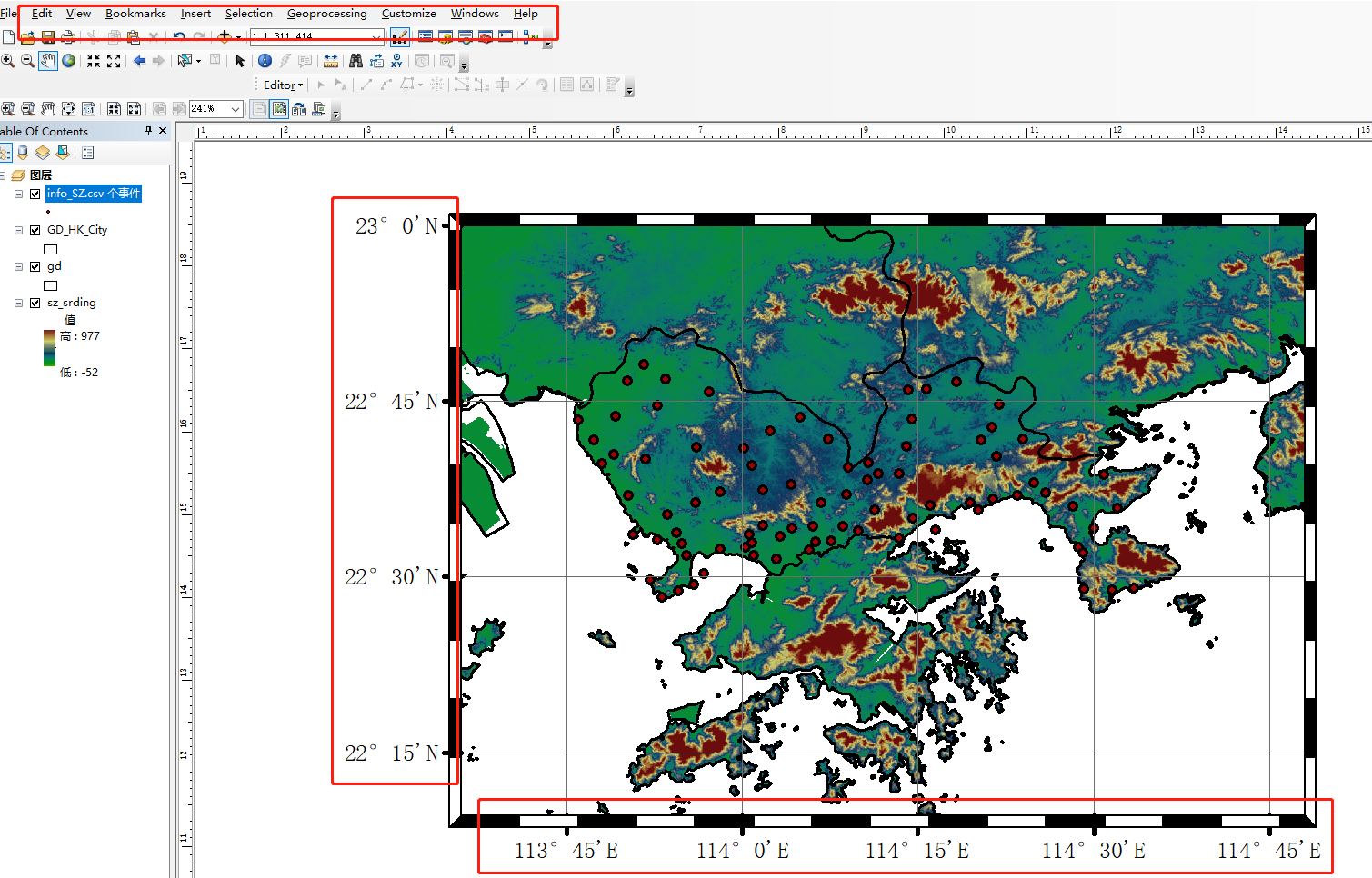This screenshot has height=878, width=1372.
Task: Click the Save button
Action: [46, 37]
